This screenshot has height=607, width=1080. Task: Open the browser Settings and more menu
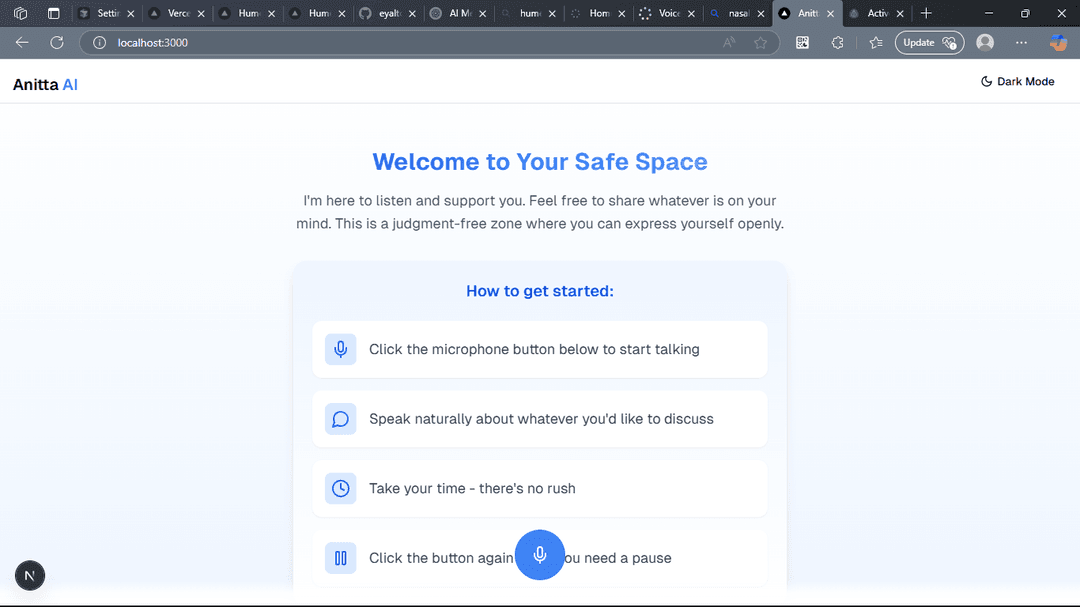[x=1021, y=42]
